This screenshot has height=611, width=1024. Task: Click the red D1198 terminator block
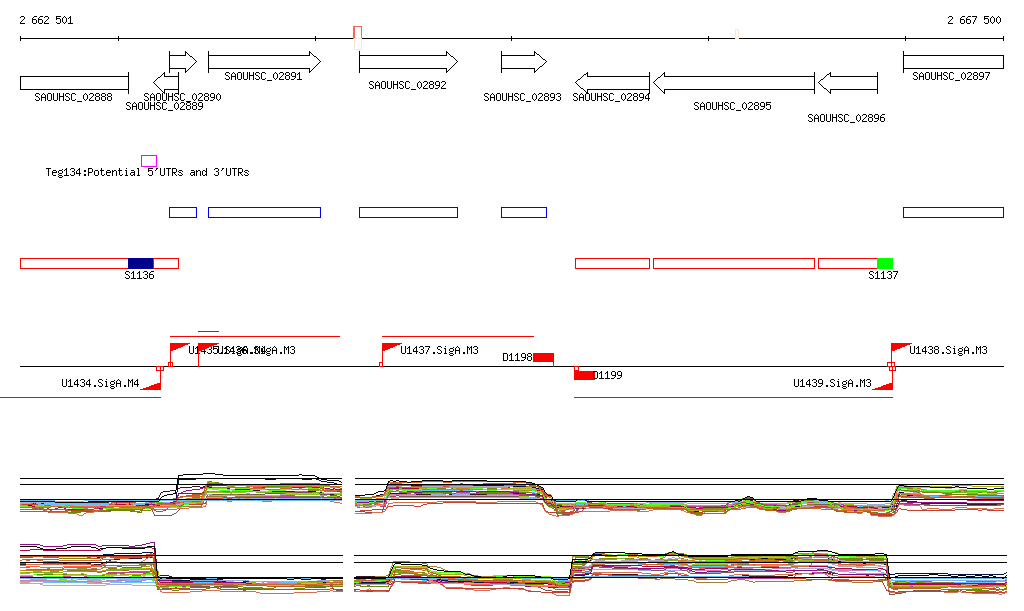[543, 358]
